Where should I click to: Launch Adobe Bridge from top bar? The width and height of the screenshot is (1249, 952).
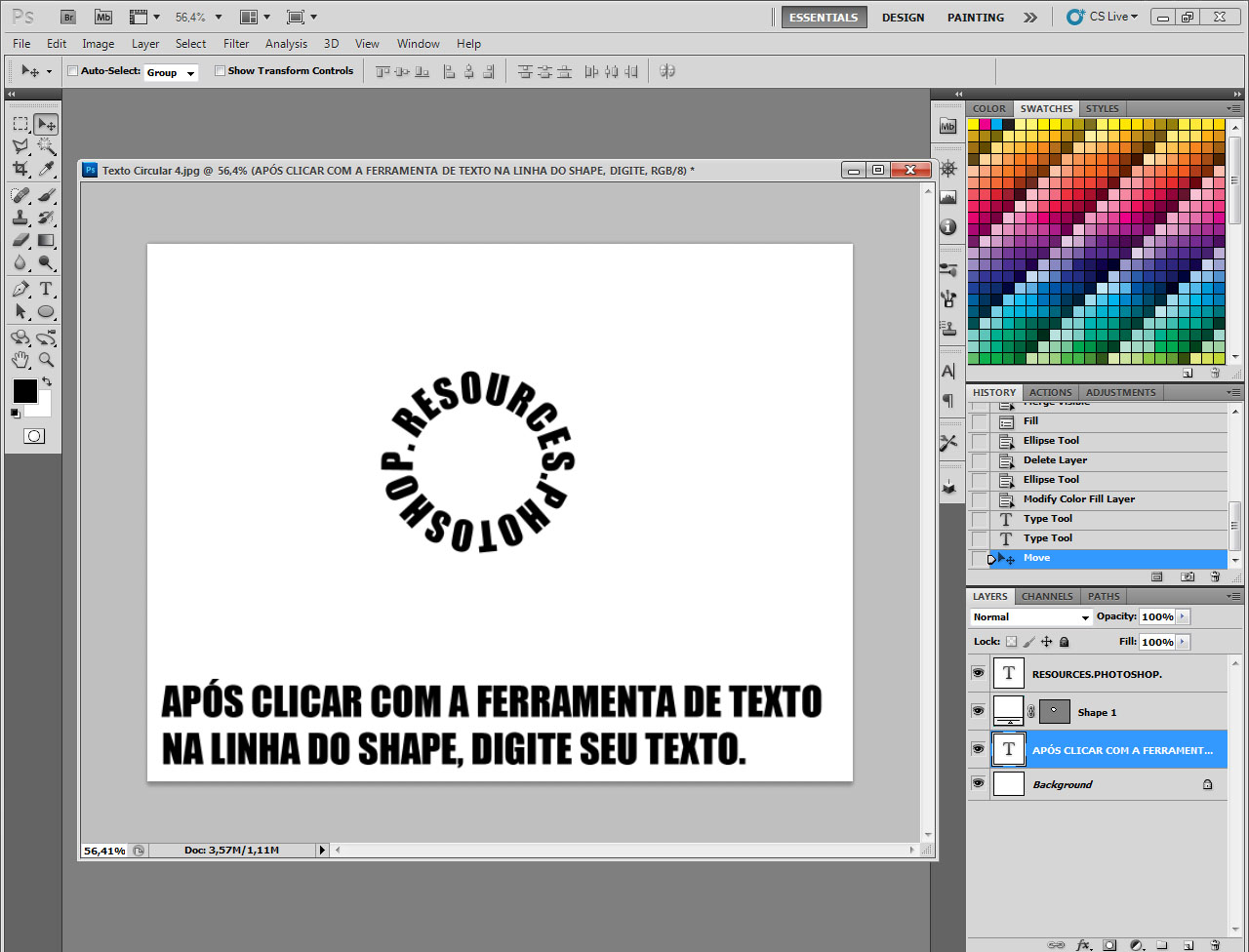67,18
